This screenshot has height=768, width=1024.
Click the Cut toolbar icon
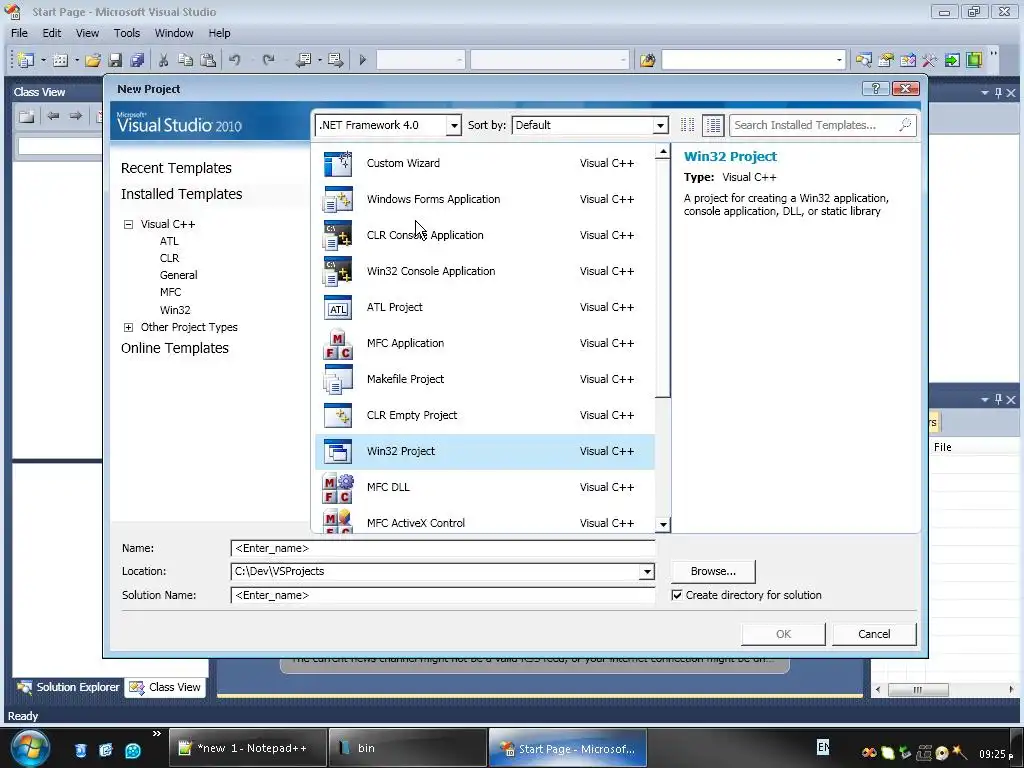click(x=163, y=60)
